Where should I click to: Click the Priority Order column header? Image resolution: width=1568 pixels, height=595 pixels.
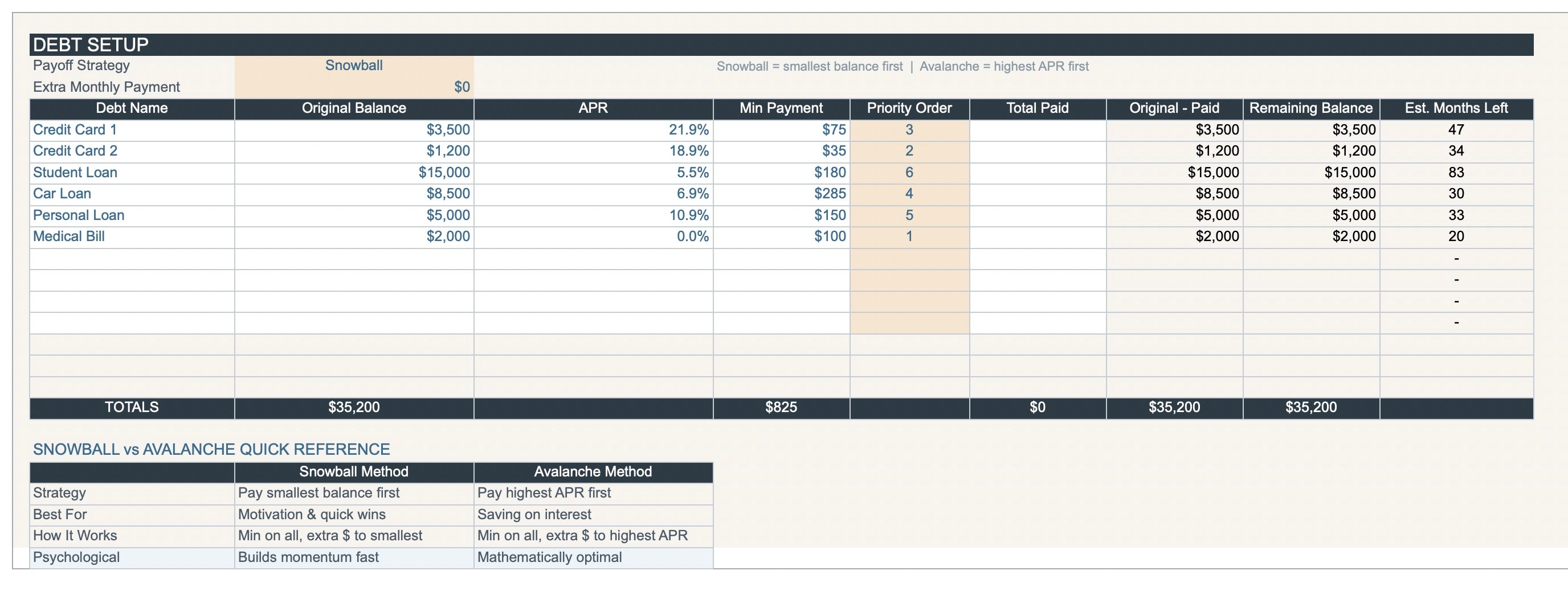(909, 109)
